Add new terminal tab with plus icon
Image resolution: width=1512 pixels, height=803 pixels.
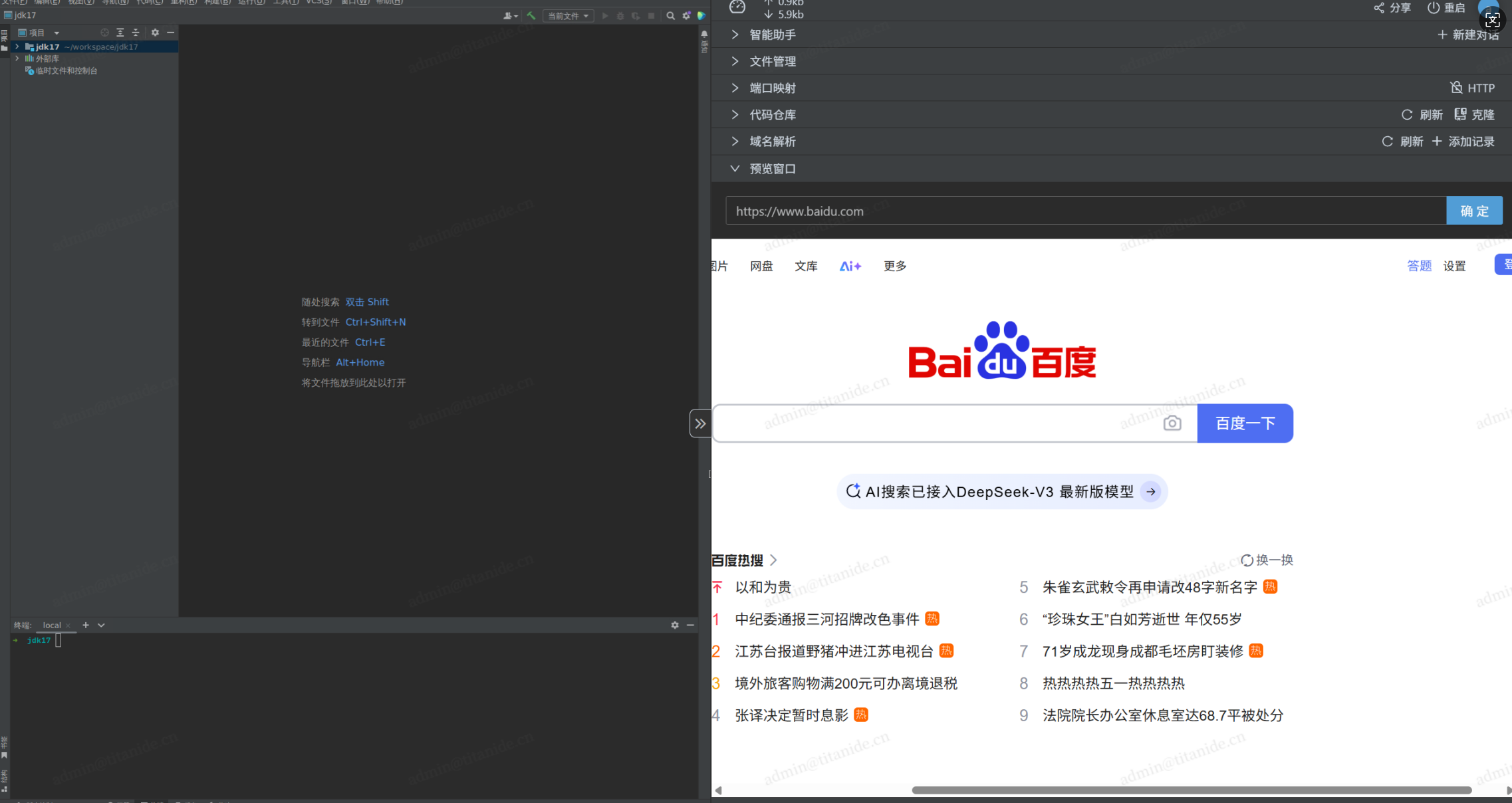pyautogui.click(x=86, y=625)
